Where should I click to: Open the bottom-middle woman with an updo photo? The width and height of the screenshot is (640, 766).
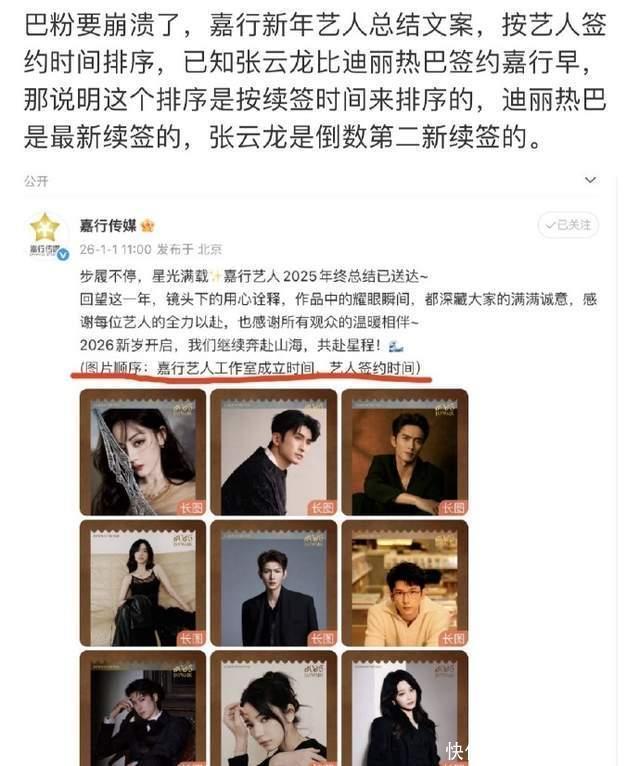[274, 708]
